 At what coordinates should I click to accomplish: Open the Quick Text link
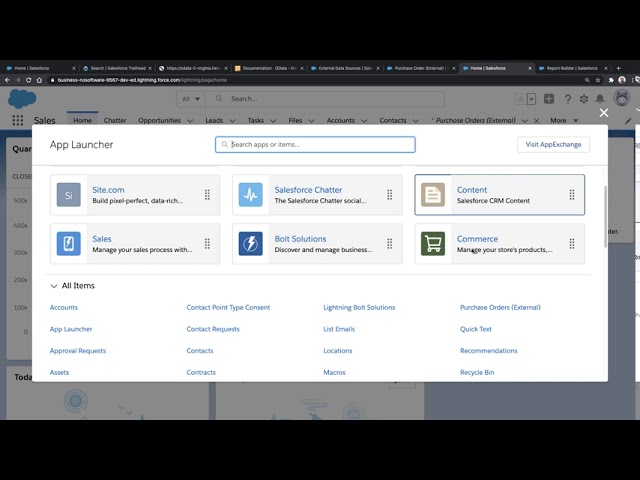[476, 329]
